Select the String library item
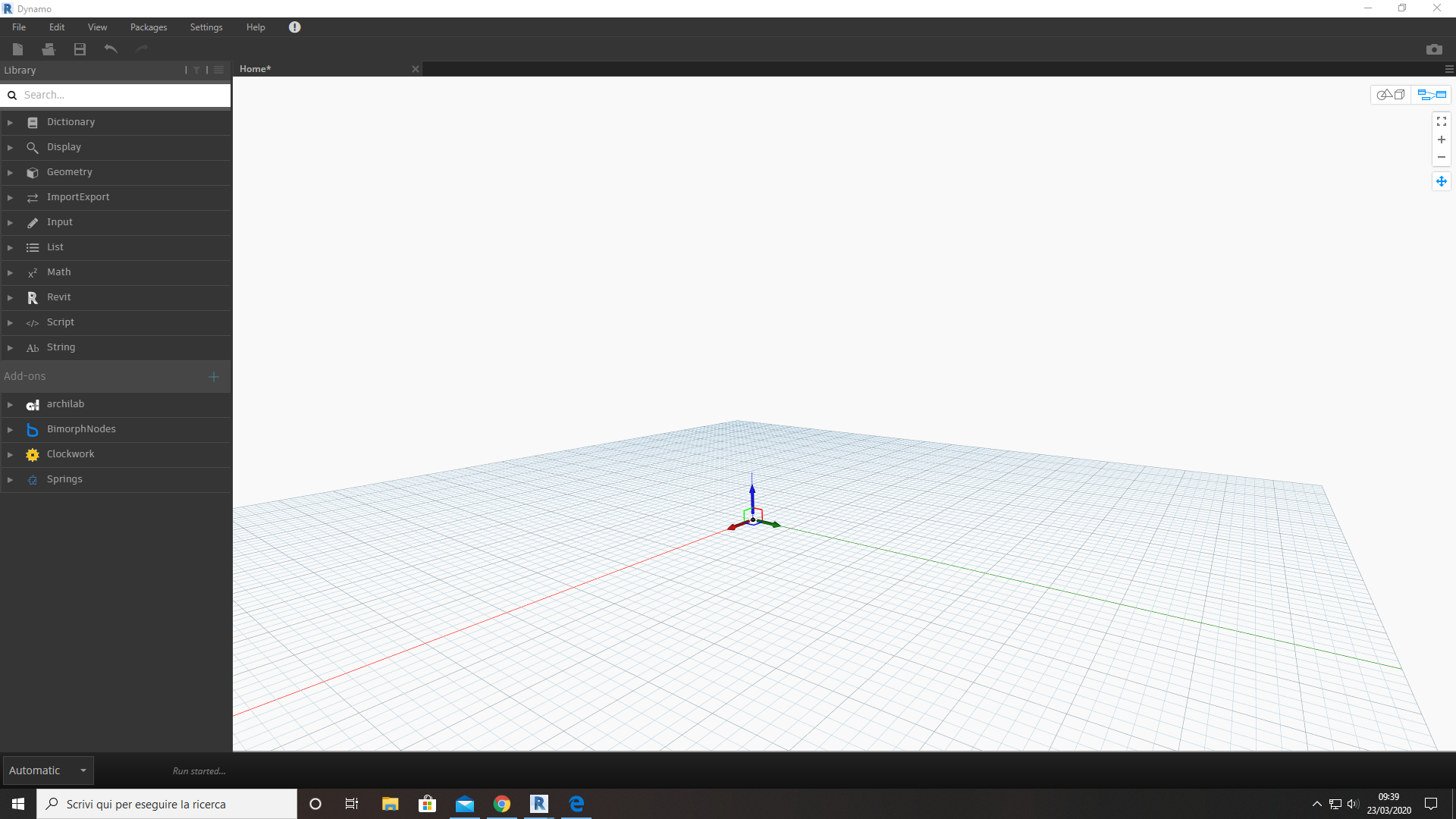 click(x=116, y=347)
